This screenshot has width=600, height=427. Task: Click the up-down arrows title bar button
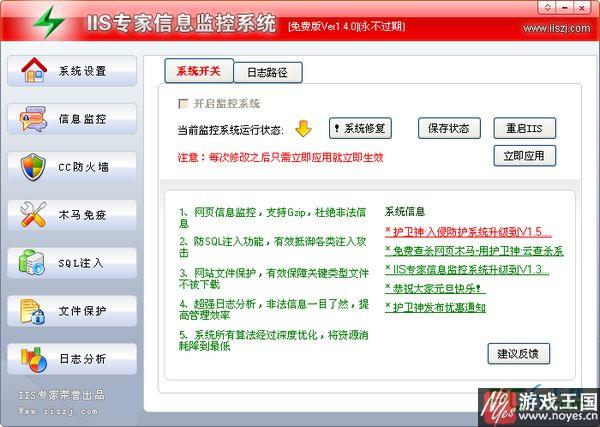pos(548,7)
